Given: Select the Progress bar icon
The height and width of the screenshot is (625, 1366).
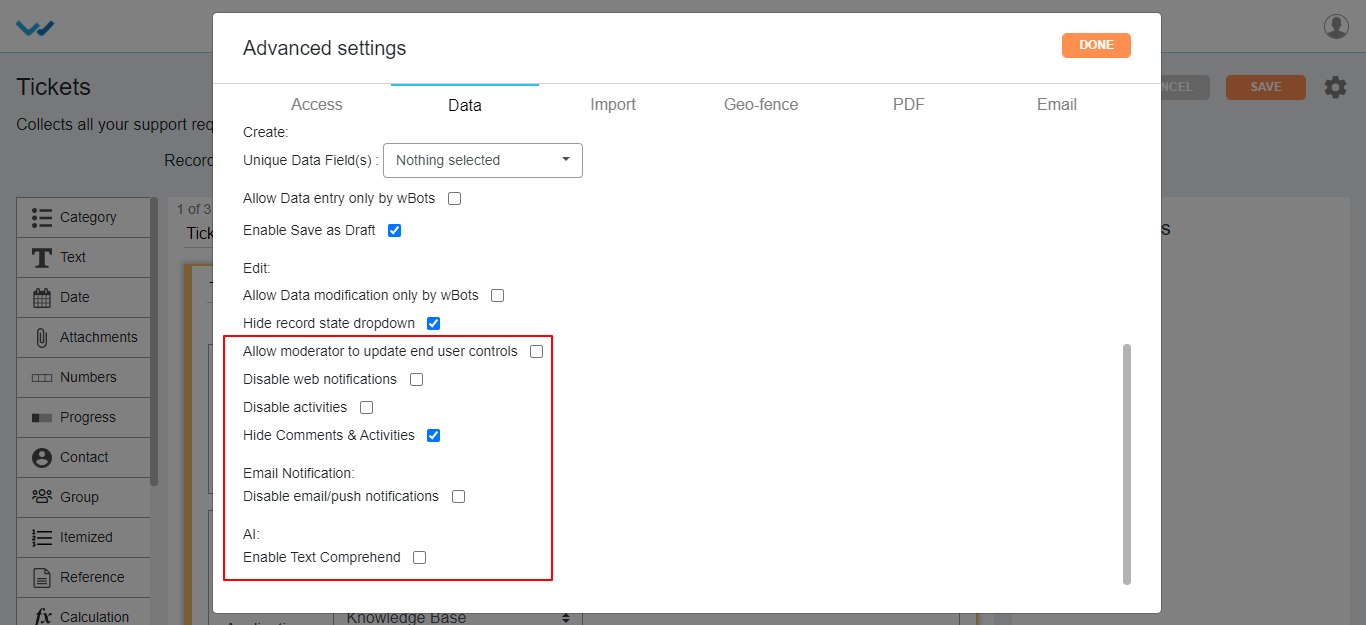Looking at the screenshot, I should coord(42,417).
